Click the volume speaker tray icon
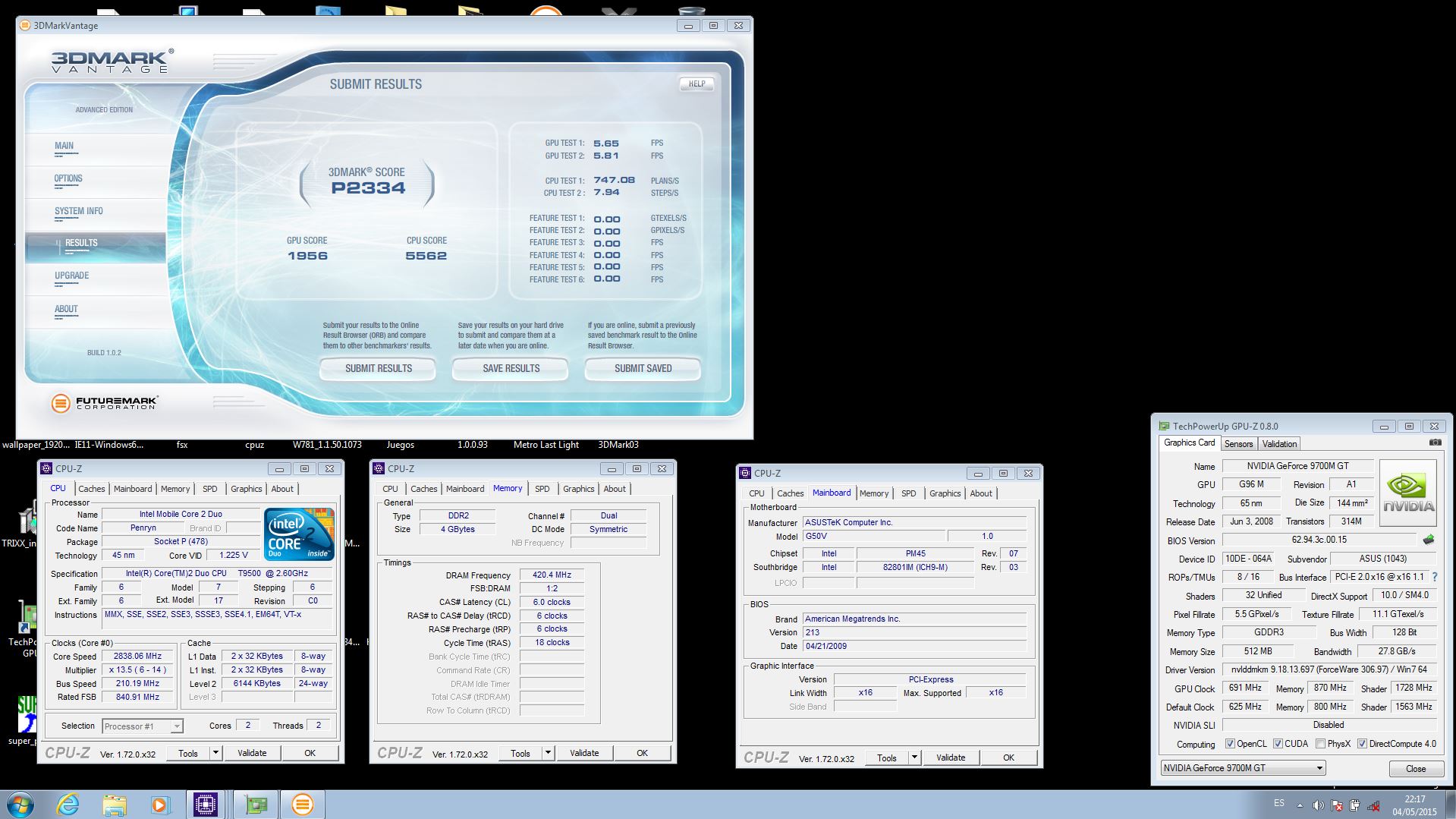The width and height of the screenshot is (1456, 819). coord(1318,805)
